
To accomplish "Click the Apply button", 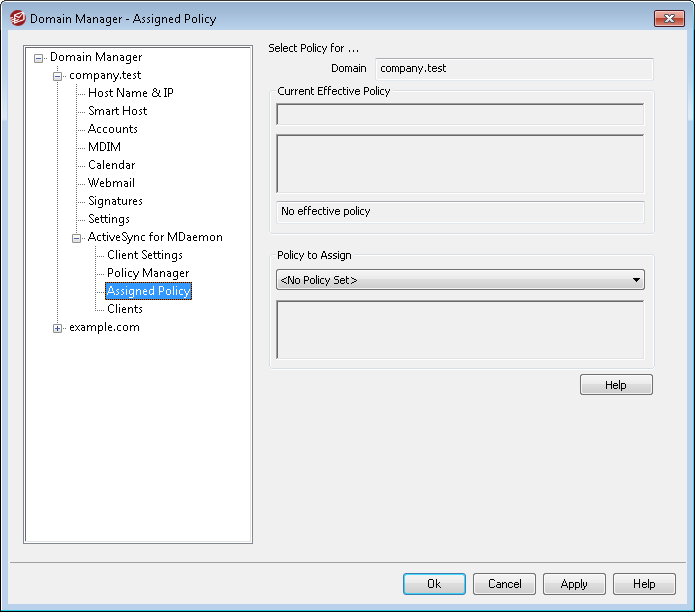I will pos(574,584).
